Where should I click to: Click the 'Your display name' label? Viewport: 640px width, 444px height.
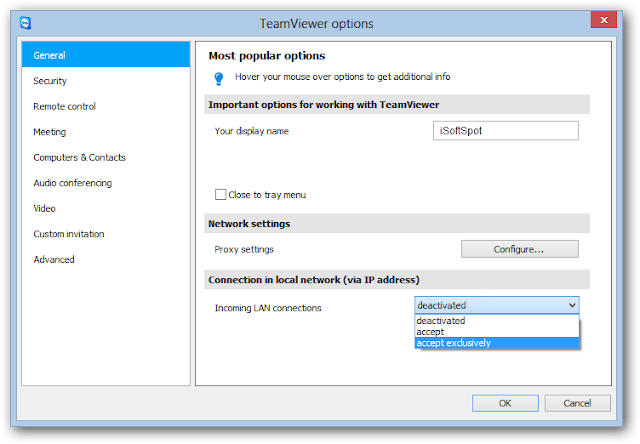[x=252, y=131]
